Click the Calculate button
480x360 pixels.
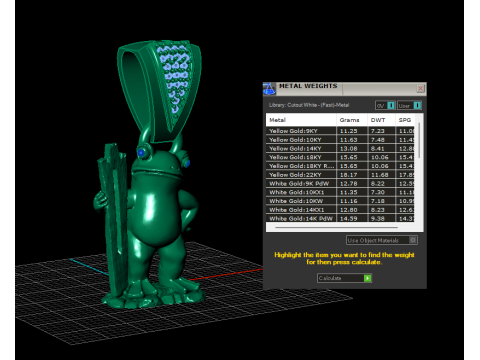tap(344, 278)
